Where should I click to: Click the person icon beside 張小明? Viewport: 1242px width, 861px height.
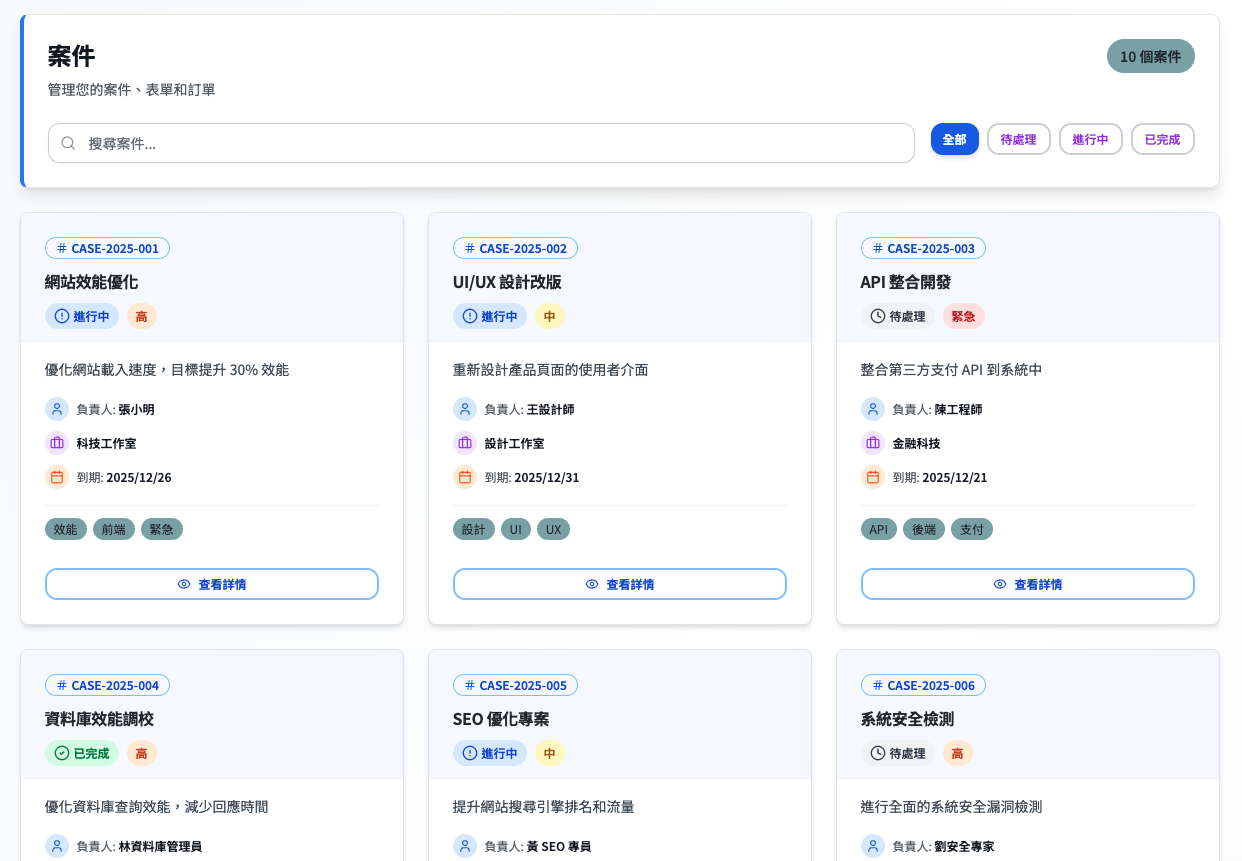pos(57,409)
